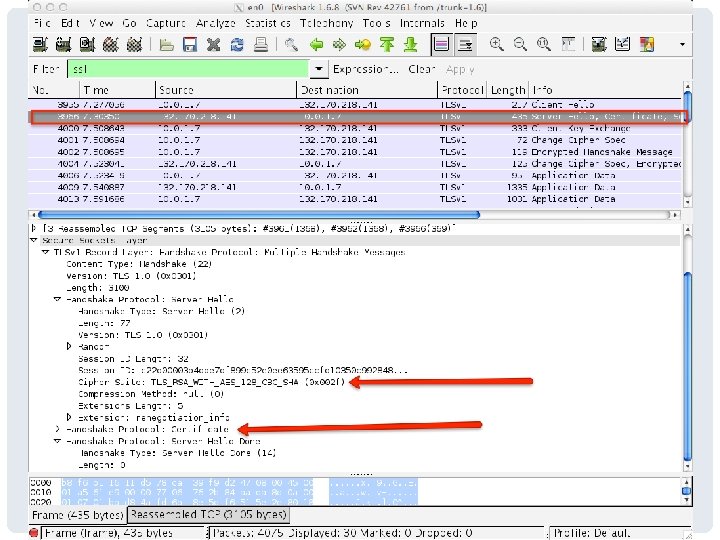This screenshot has width=720, height=540.
Task: Open the Expression... filter builder
Action: click(x=366, y=69)
